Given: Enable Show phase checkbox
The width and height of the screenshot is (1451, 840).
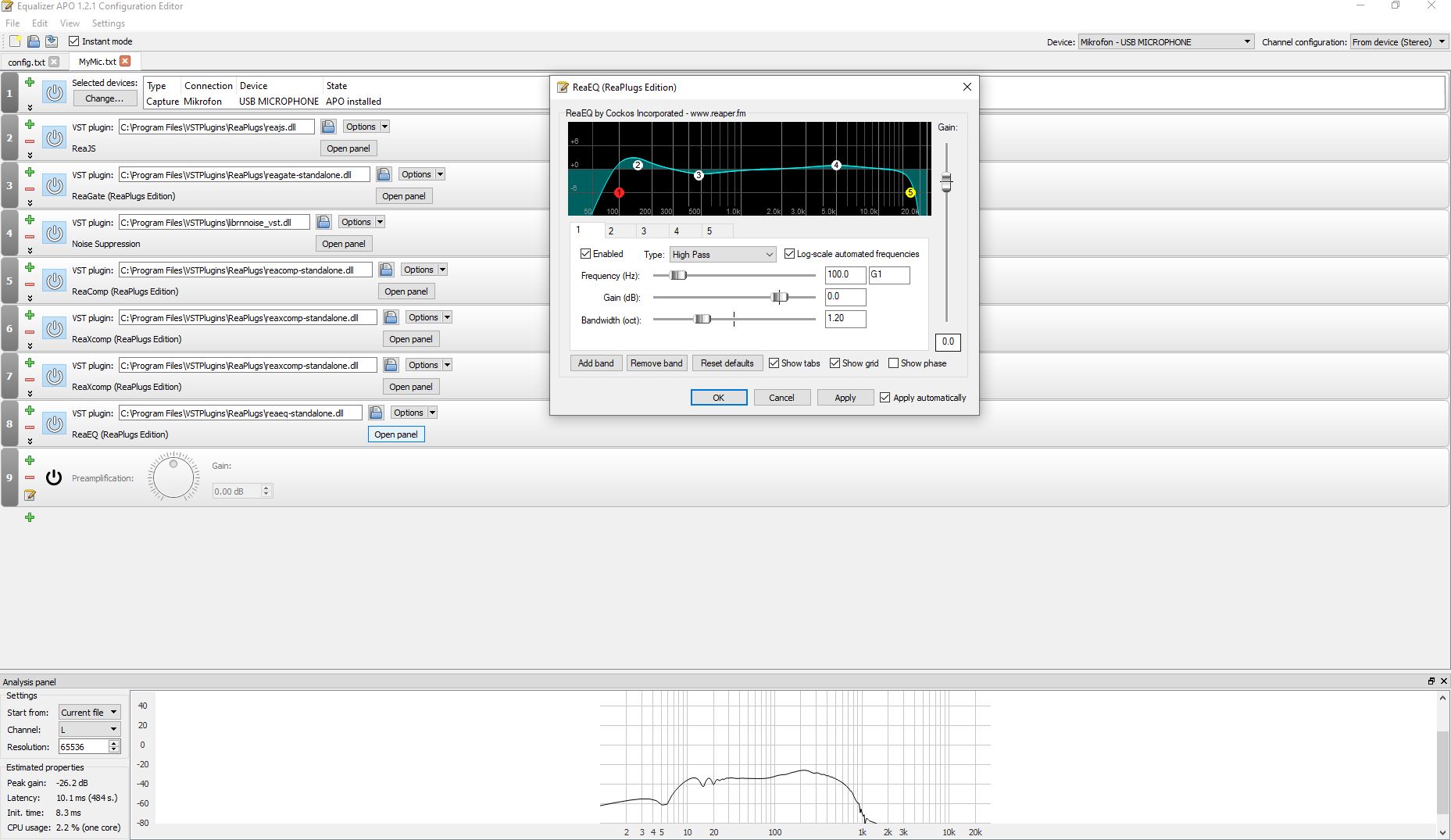Looking at the screenshot, I should (893, 363).
